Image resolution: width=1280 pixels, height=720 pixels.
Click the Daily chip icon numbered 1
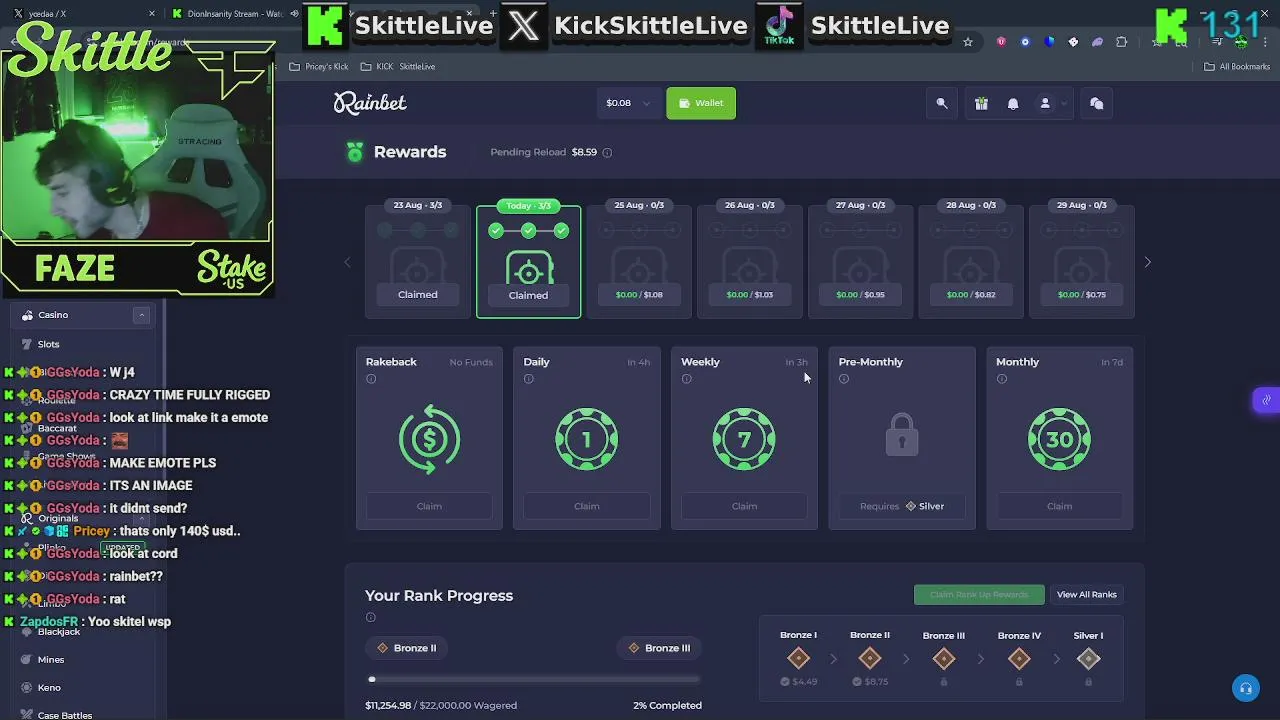tap(587, 439)
